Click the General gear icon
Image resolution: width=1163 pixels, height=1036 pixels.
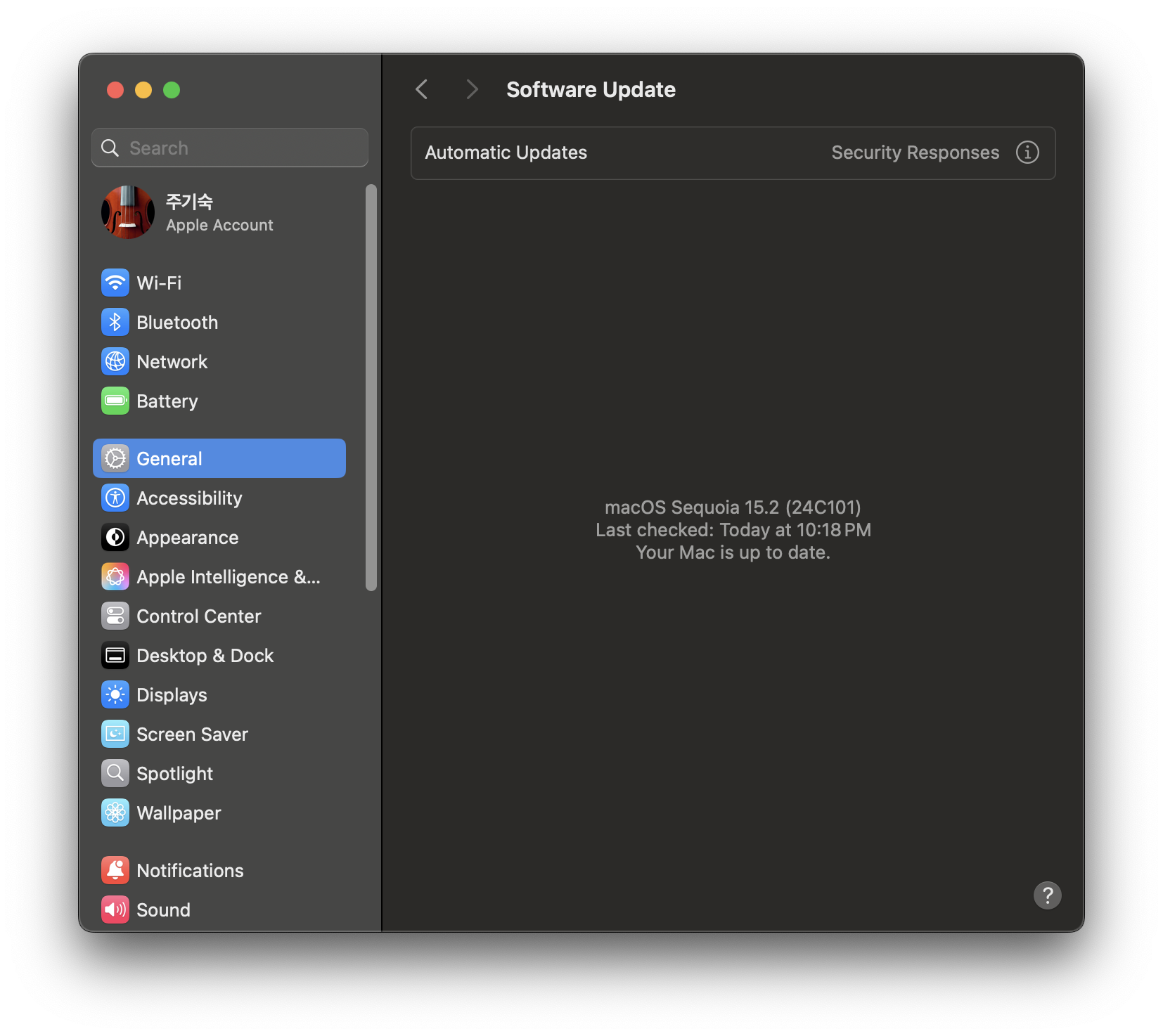115,458
